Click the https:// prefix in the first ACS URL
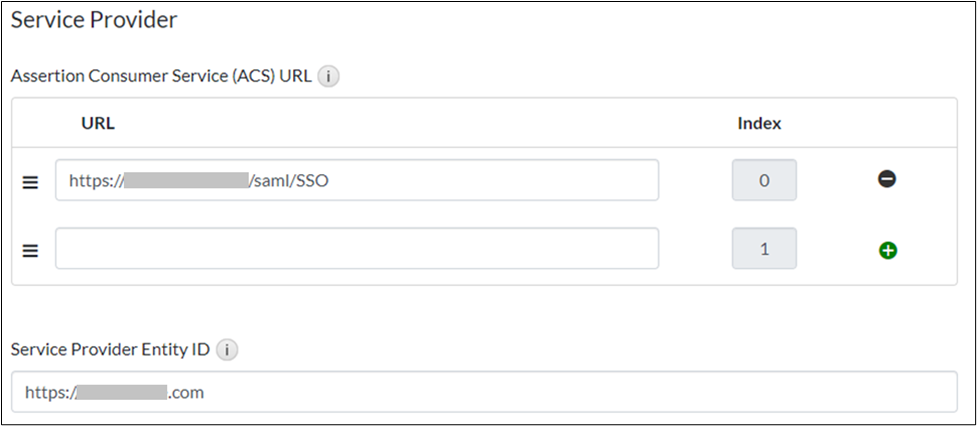This screenshot has height=426, width=977. [94, 181]
